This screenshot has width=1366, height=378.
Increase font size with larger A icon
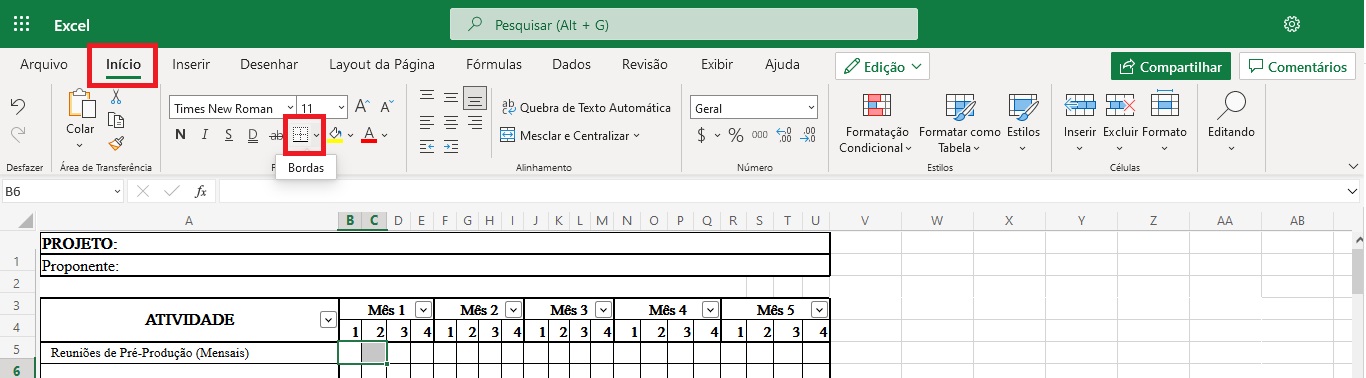pos(362,107)
